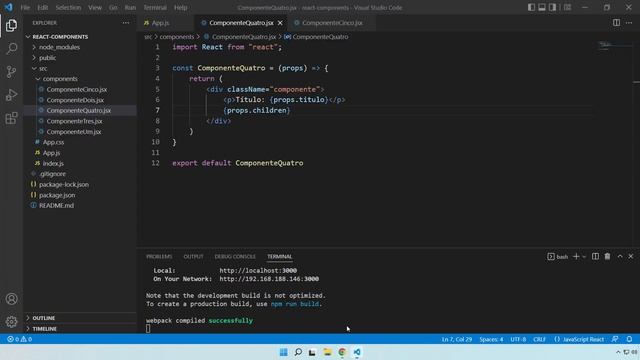Click the feedback icon in status bar

615,339
